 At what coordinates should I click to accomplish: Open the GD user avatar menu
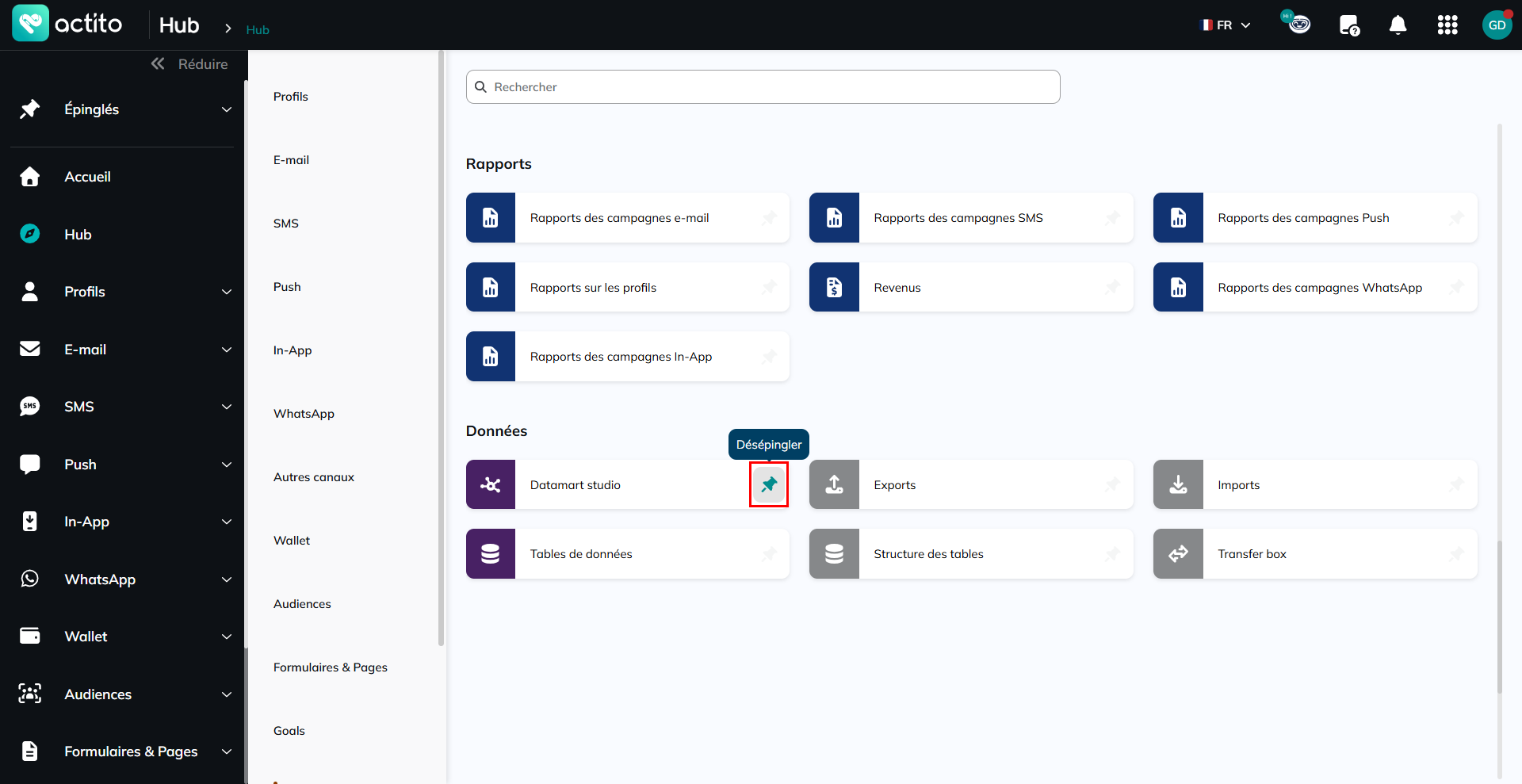point(1497,25)
